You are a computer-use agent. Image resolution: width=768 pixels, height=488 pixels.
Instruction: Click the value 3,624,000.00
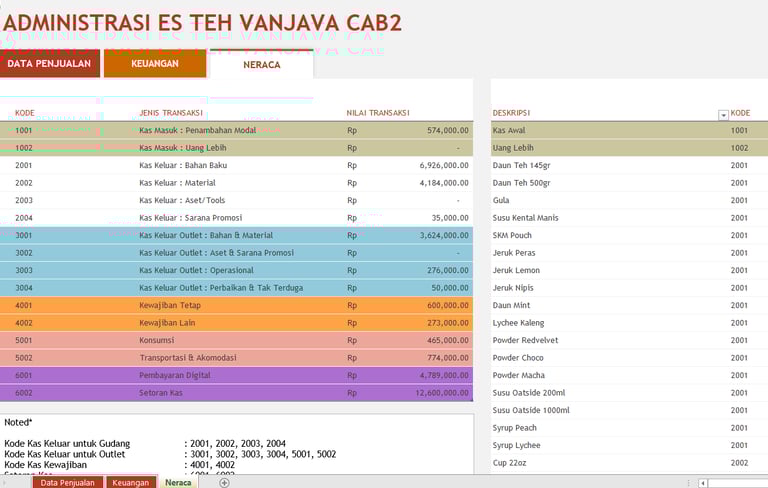[444, 235]
